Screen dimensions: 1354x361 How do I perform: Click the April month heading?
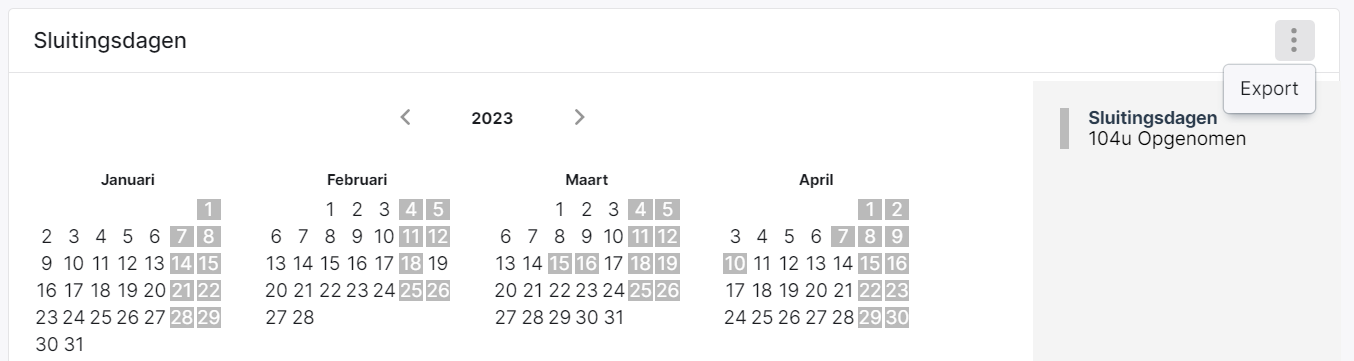816,180
